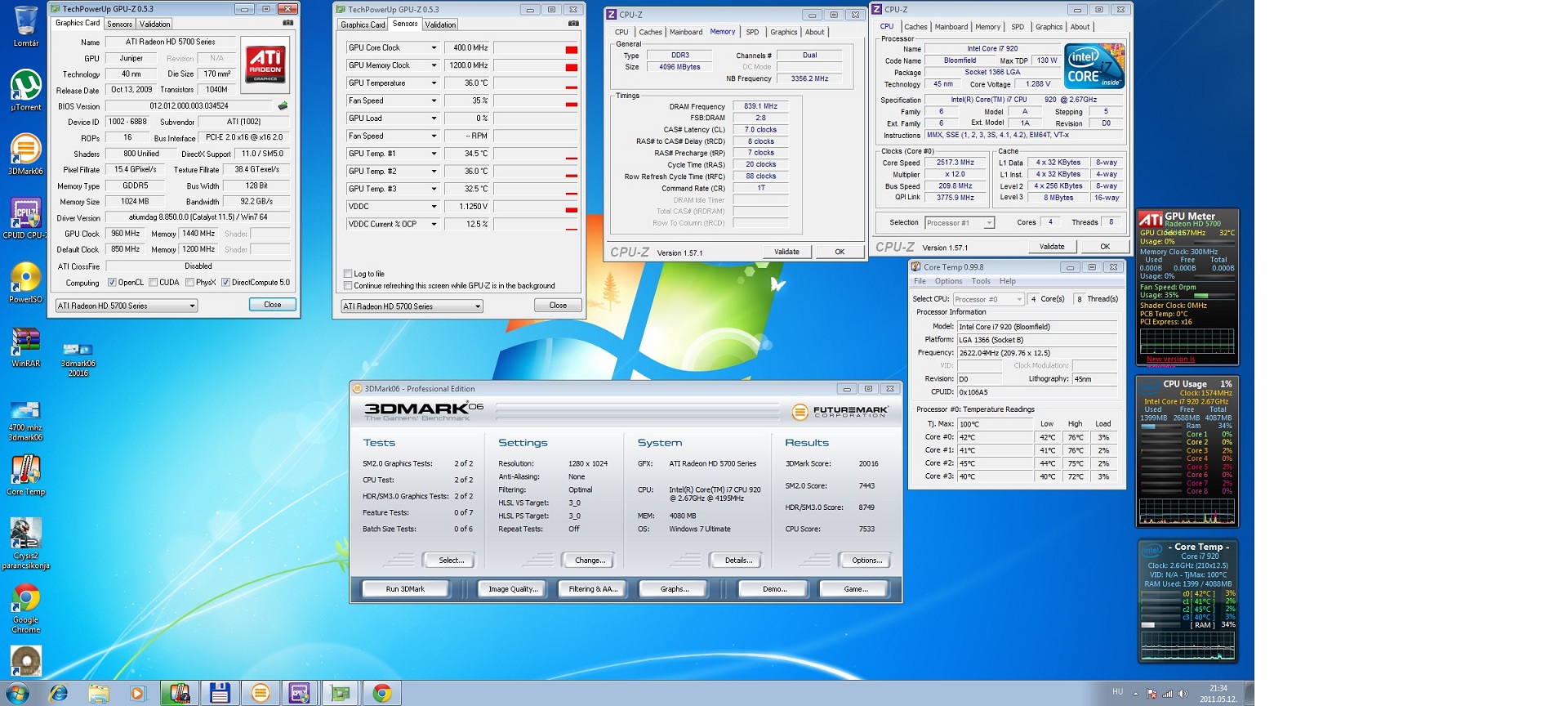Click the 'Image Quality...' button in 3DMark06
1568x706 pixels.
pyautogui.click(x=513, y=589)
